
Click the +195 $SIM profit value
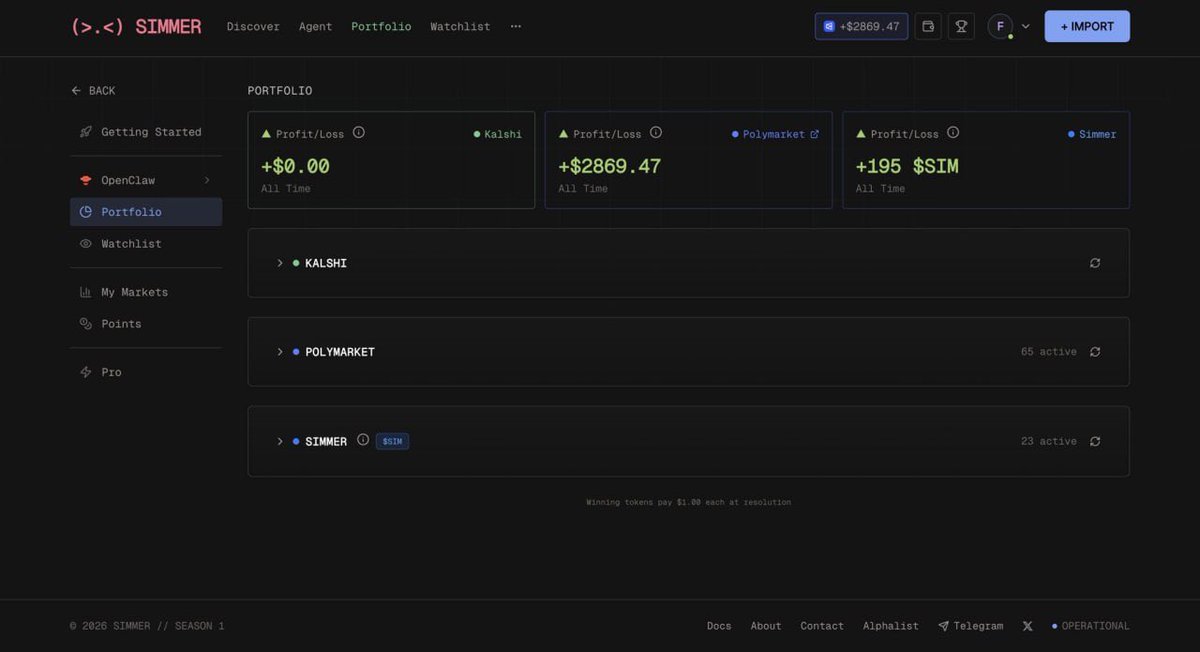point(907,166)
